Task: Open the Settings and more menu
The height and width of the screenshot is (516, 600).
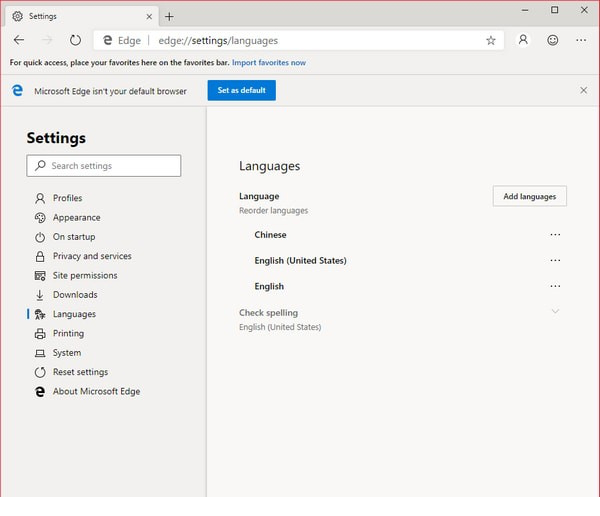Action: [581, 40]
